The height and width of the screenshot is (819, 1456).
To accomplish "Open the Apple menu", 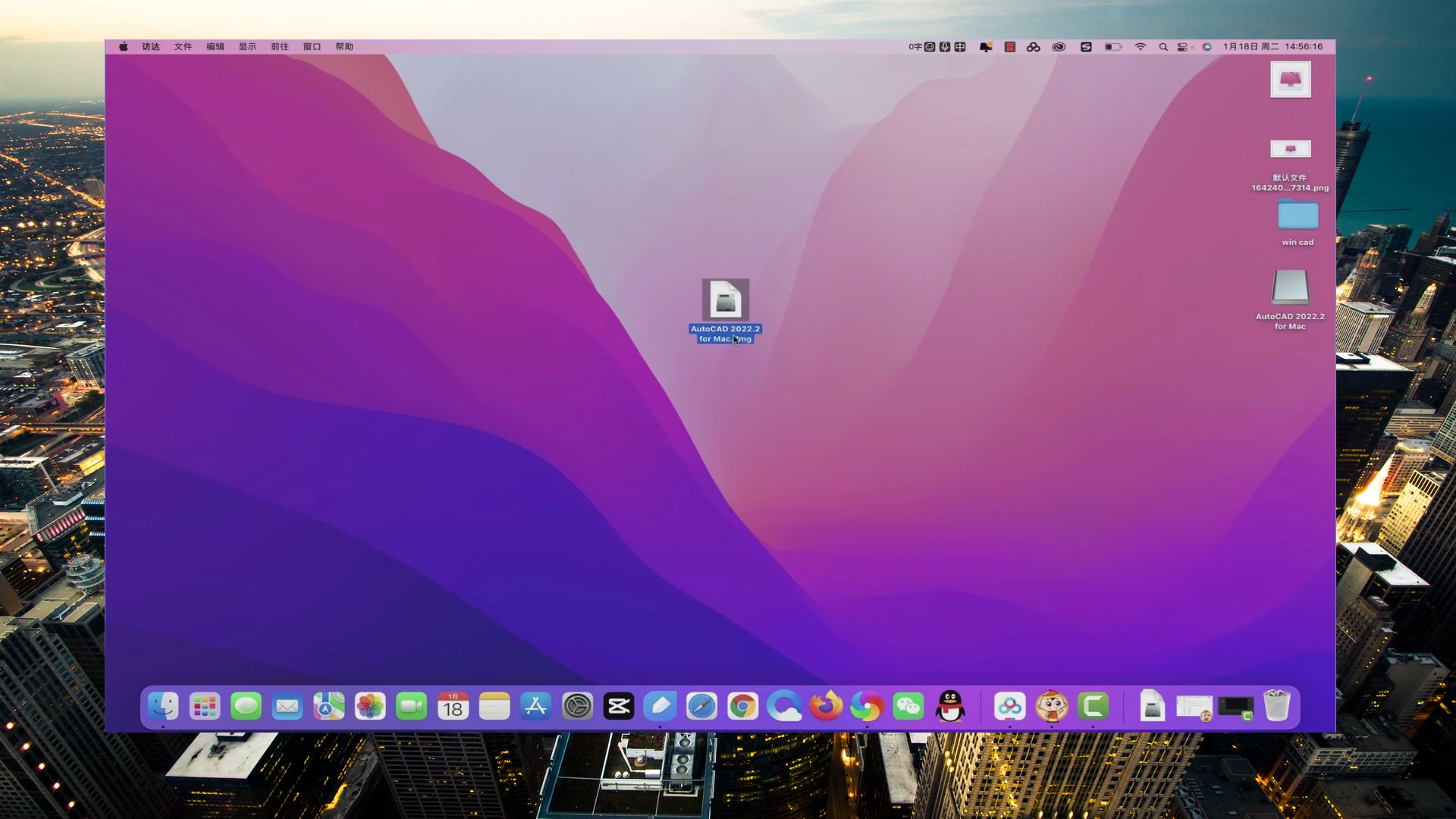I will [124, 47].
